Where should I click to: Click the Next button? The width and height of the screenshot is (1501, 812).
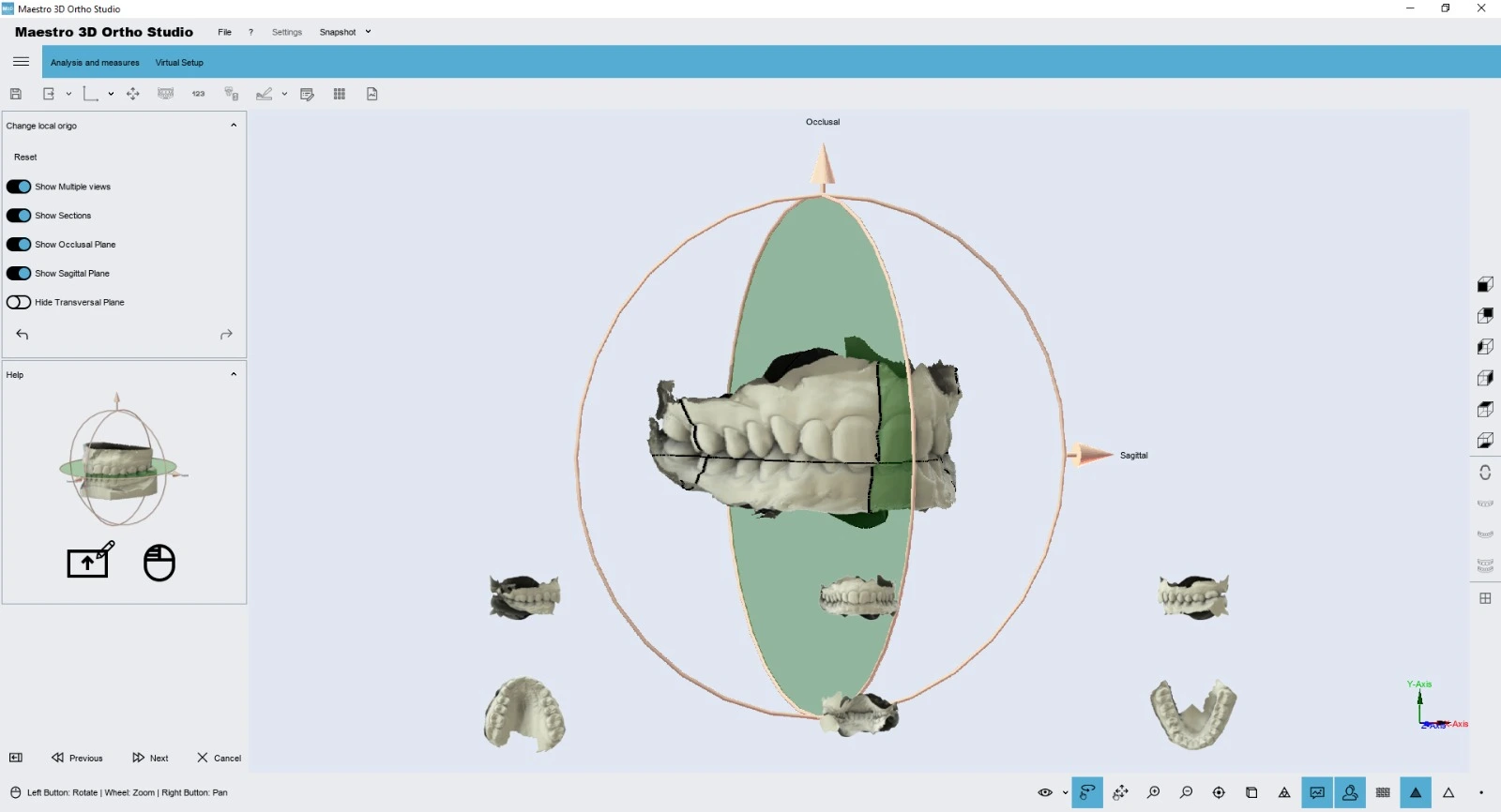151,758
